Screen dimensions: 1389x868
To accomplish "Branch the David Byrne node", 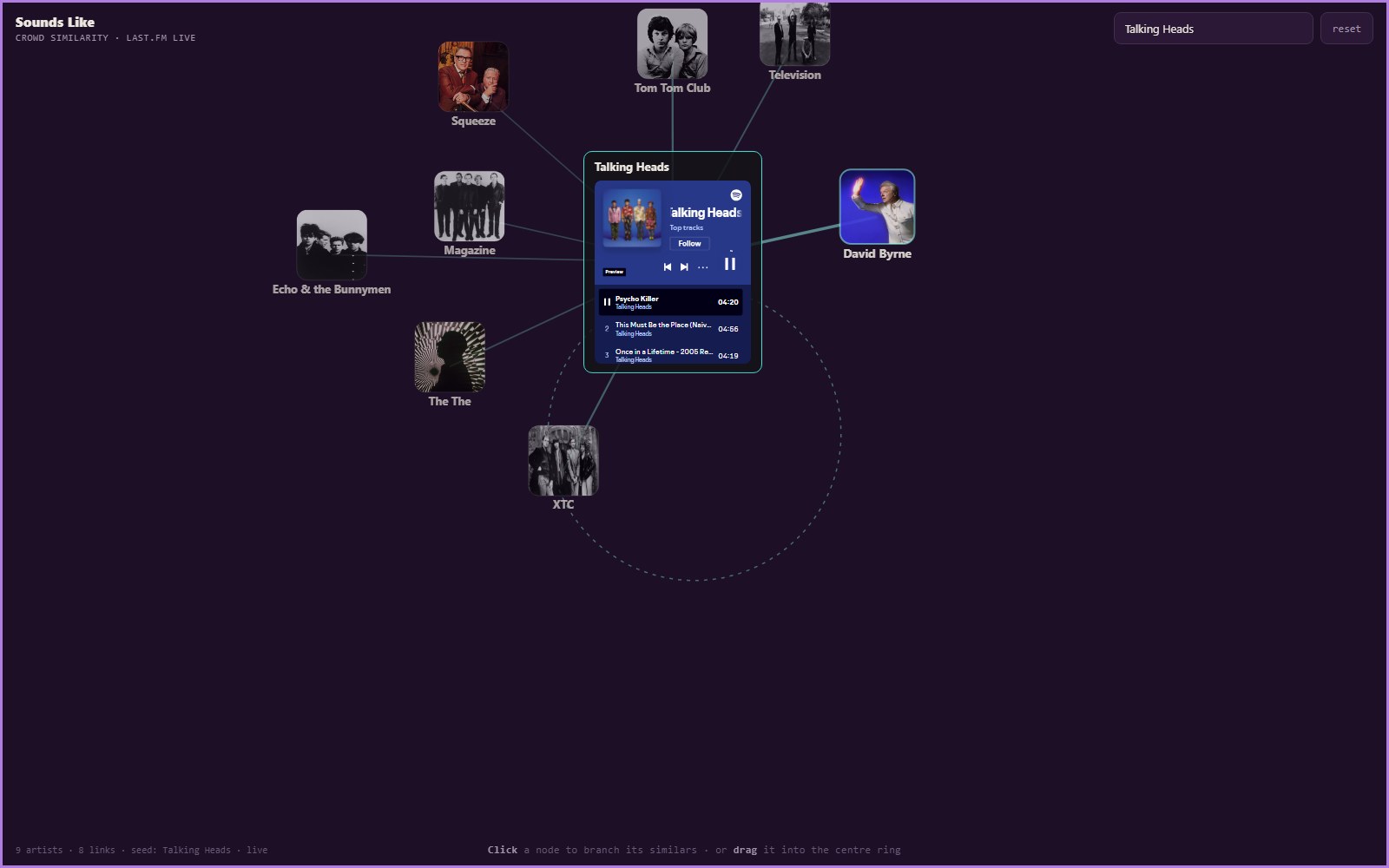I will (877, 207).
